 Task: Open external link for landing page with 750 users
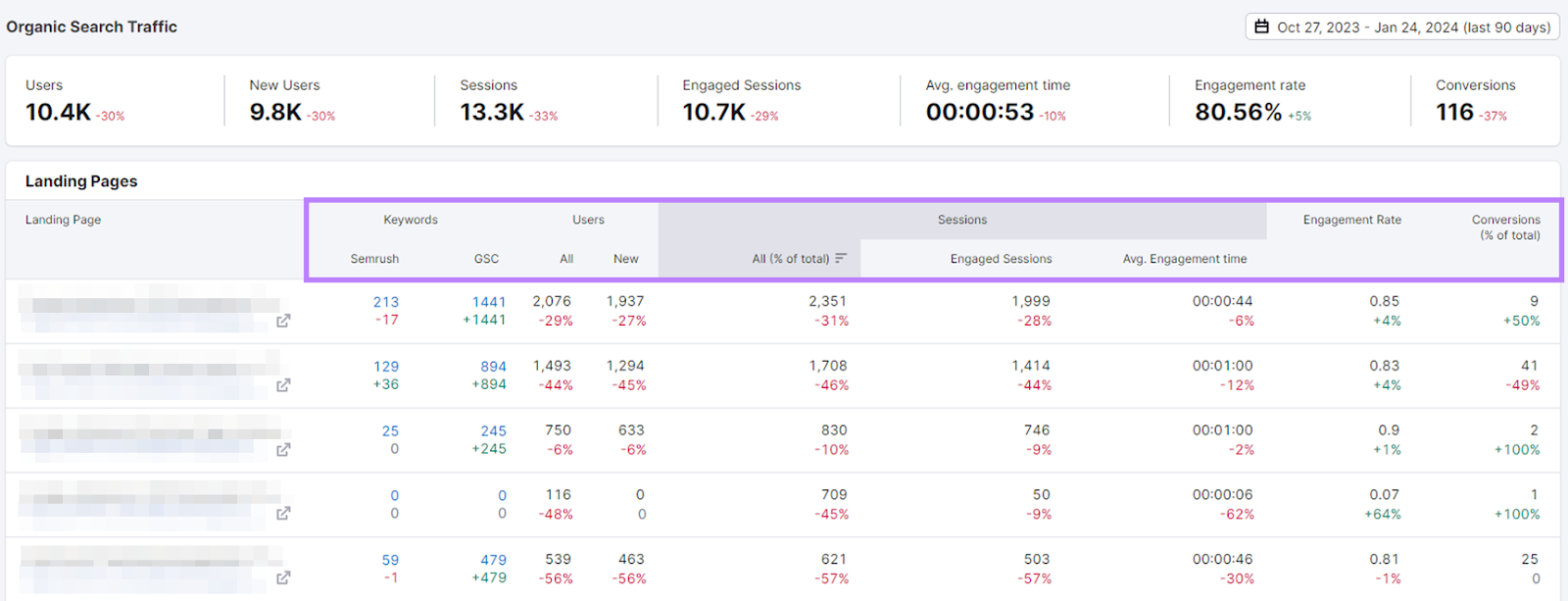pyautogui.click(x=283, y=450)
